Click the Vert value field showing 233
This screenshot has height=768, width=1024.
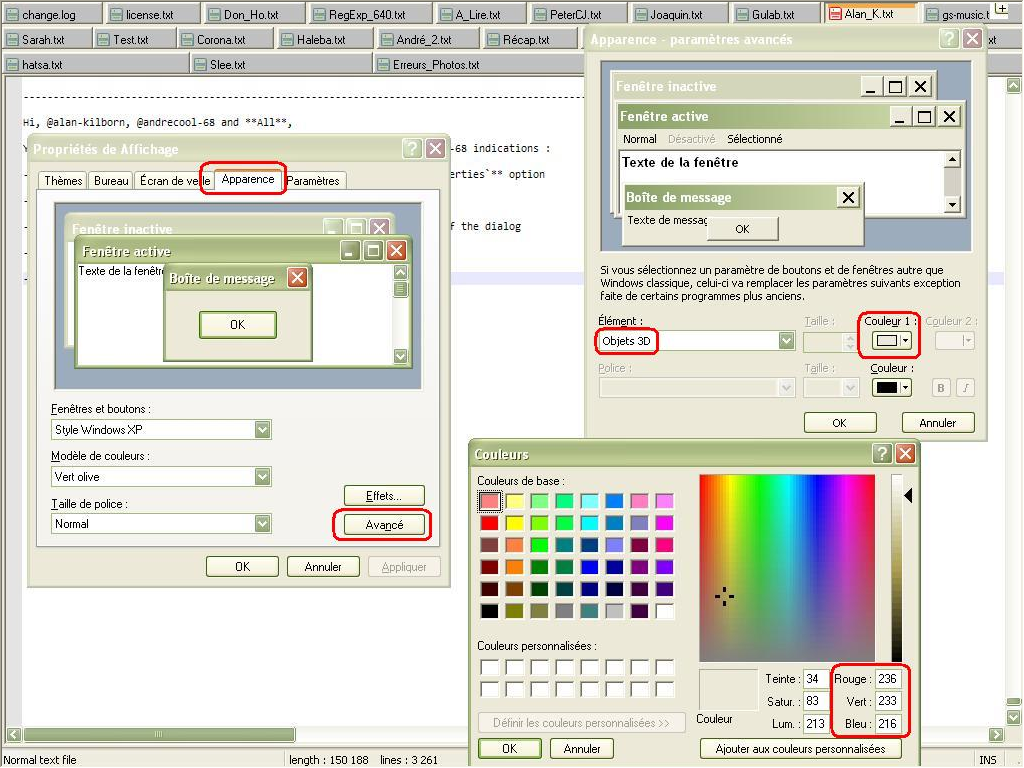(x=888, y=701)
